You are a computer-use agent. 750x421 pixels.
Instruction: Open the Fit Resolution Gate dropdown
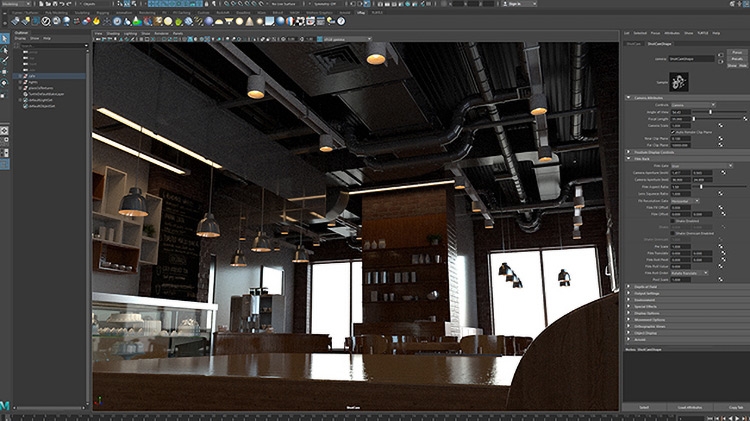685,201
